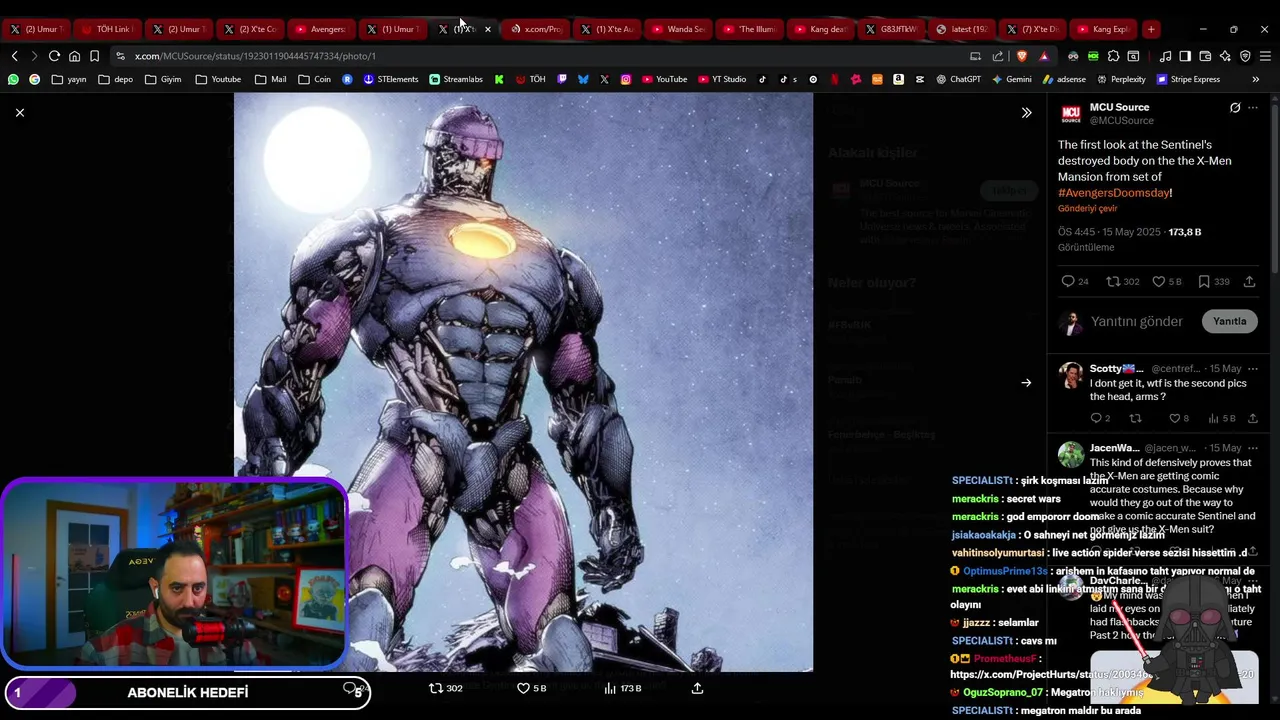Switch to the latest (19... tab
The image size is (1280, 720).
point(962,29)
